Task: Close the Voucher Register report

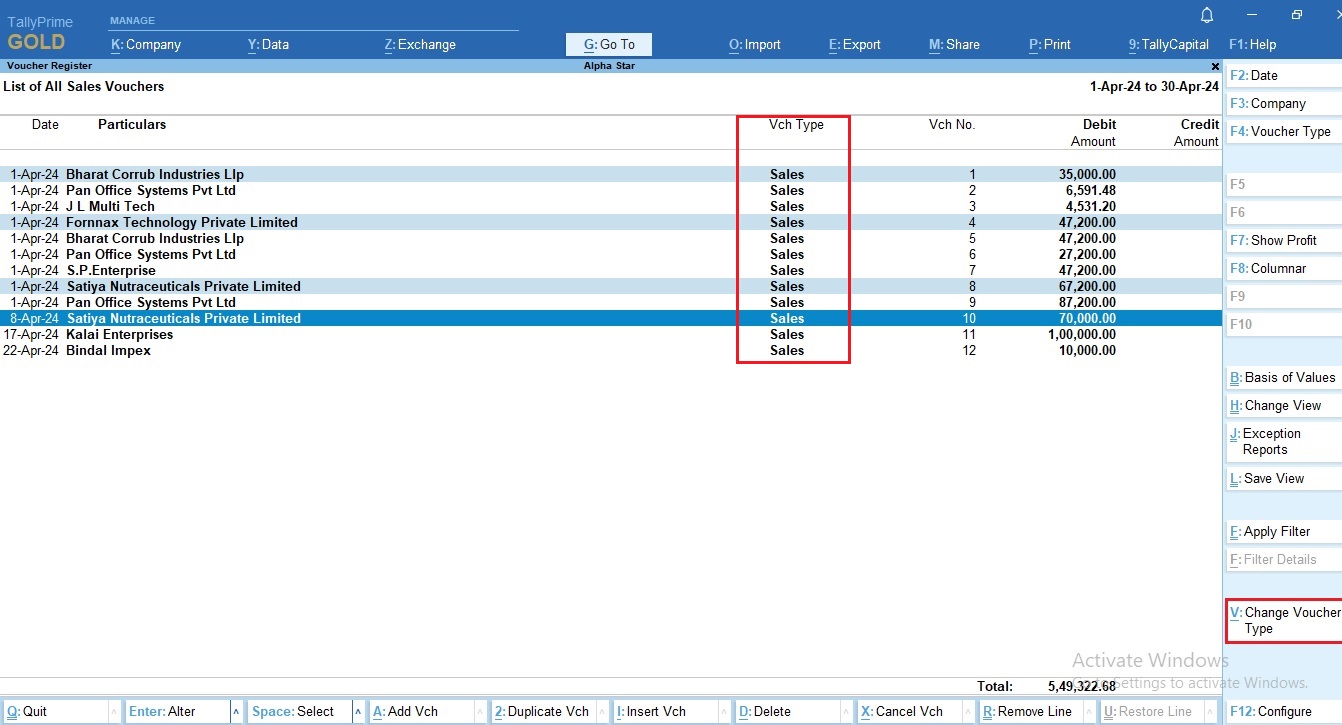Action: coord(1214,66)
